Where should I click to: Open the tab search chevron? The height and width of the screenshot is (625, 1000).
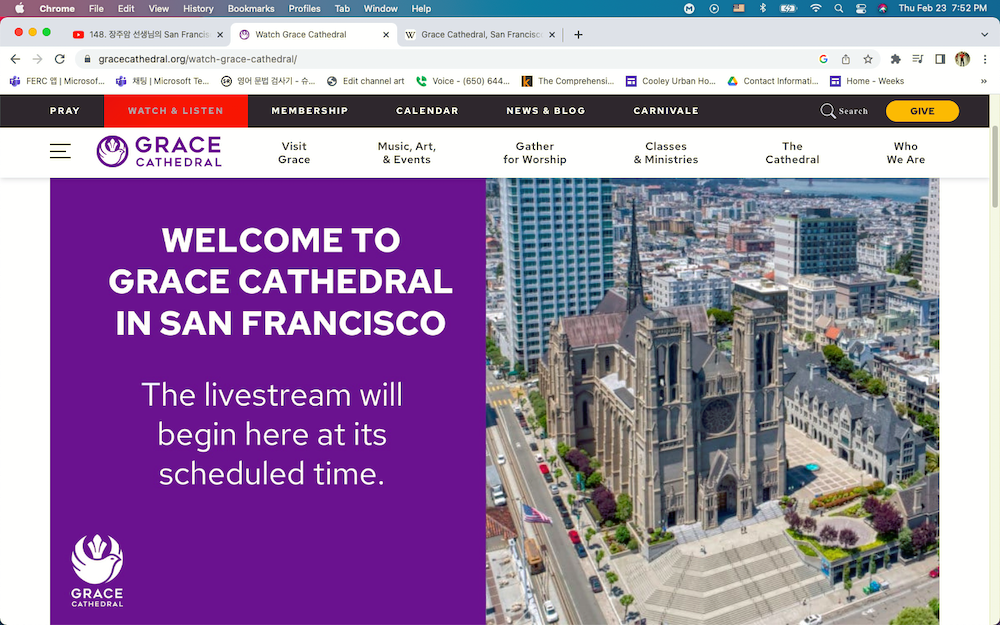(984, 34)
